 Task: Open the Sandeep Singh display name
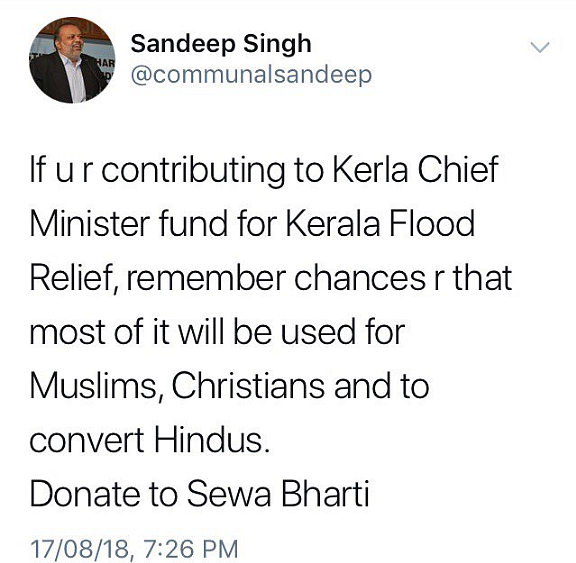[221, 44]
